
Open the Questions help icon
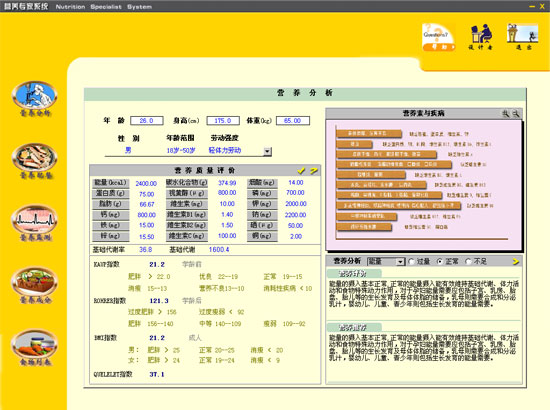click(x=438, y=37)
